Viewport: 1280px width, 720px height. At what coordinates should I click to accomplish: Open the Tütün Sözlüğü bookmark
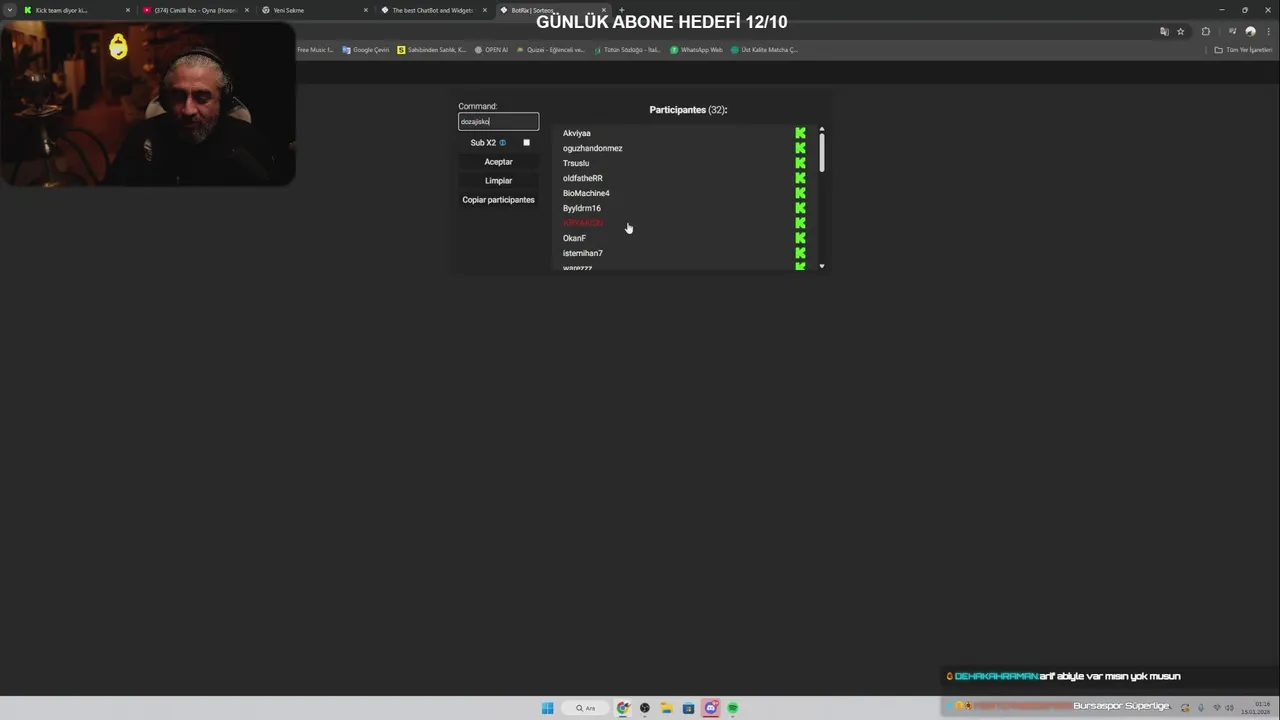coord(627,50)
